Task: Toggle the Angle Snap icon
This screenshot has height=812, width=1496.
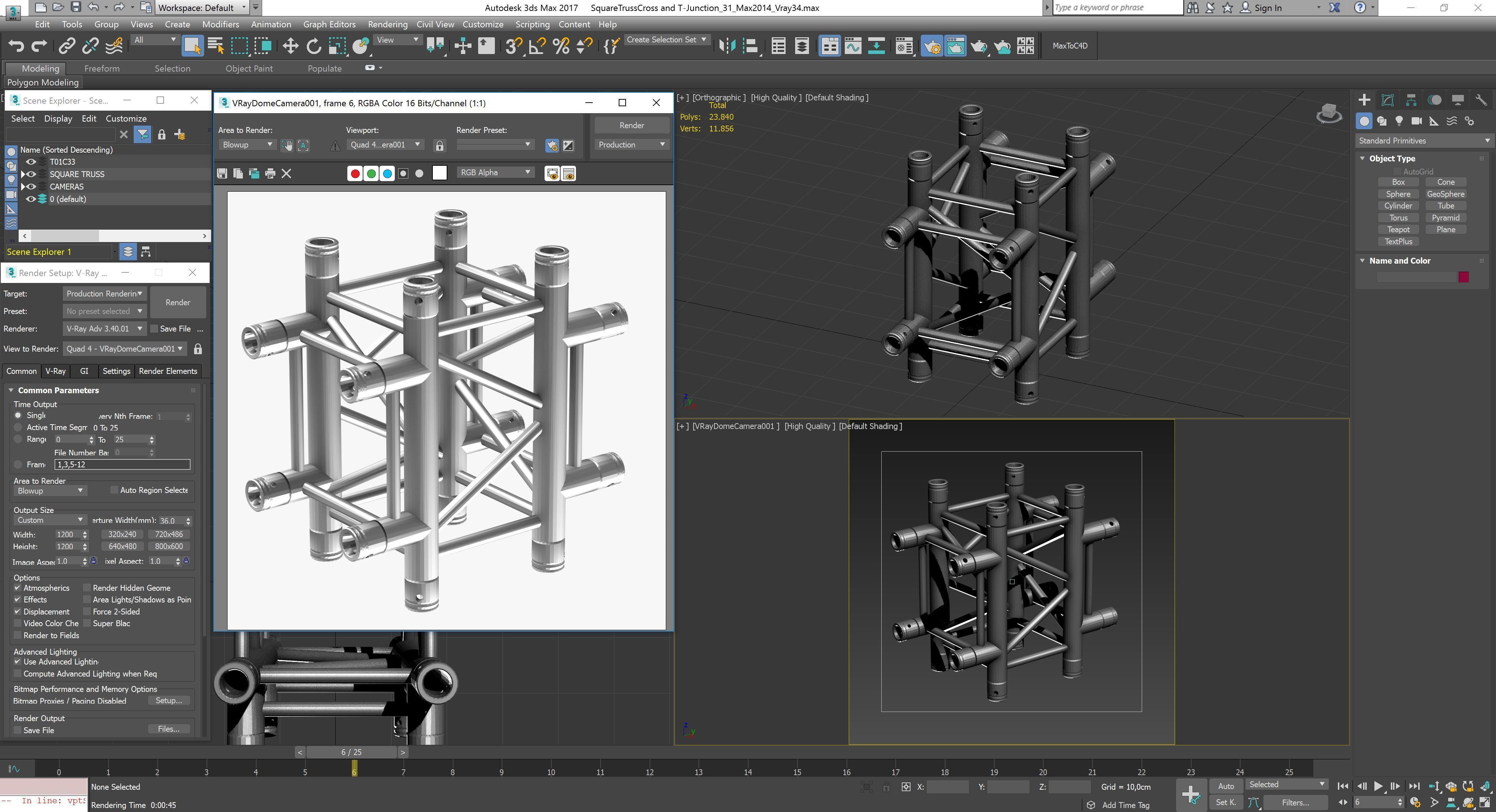Action: click(x=537, y=46)
